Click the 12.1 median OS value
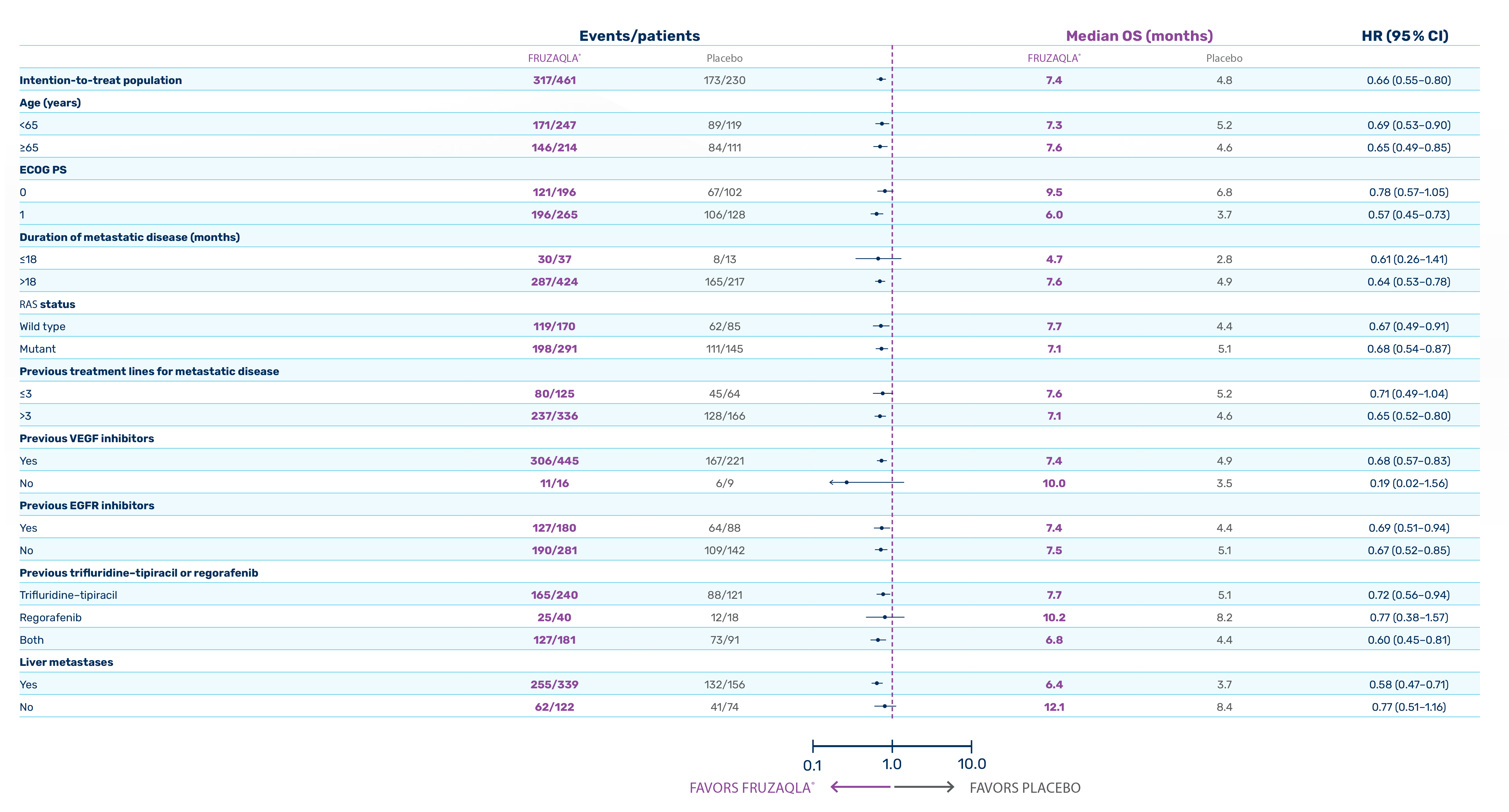This screenshot has width=1509, height=812. 1054,707
